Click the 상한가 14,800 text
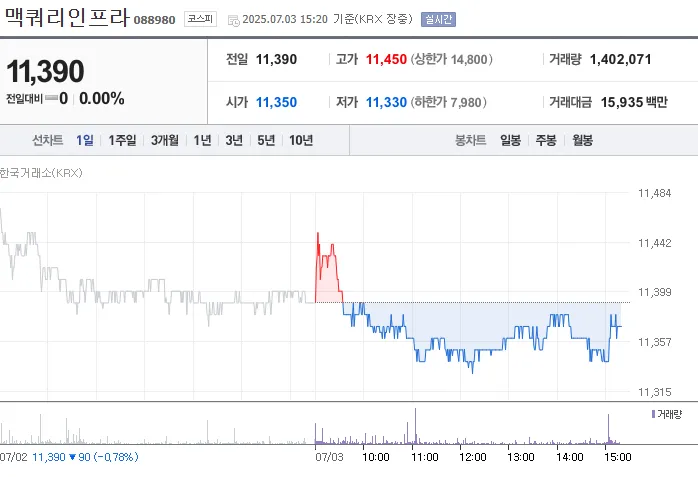The height and width of the screenshot is (477, 698). point(451,59)
